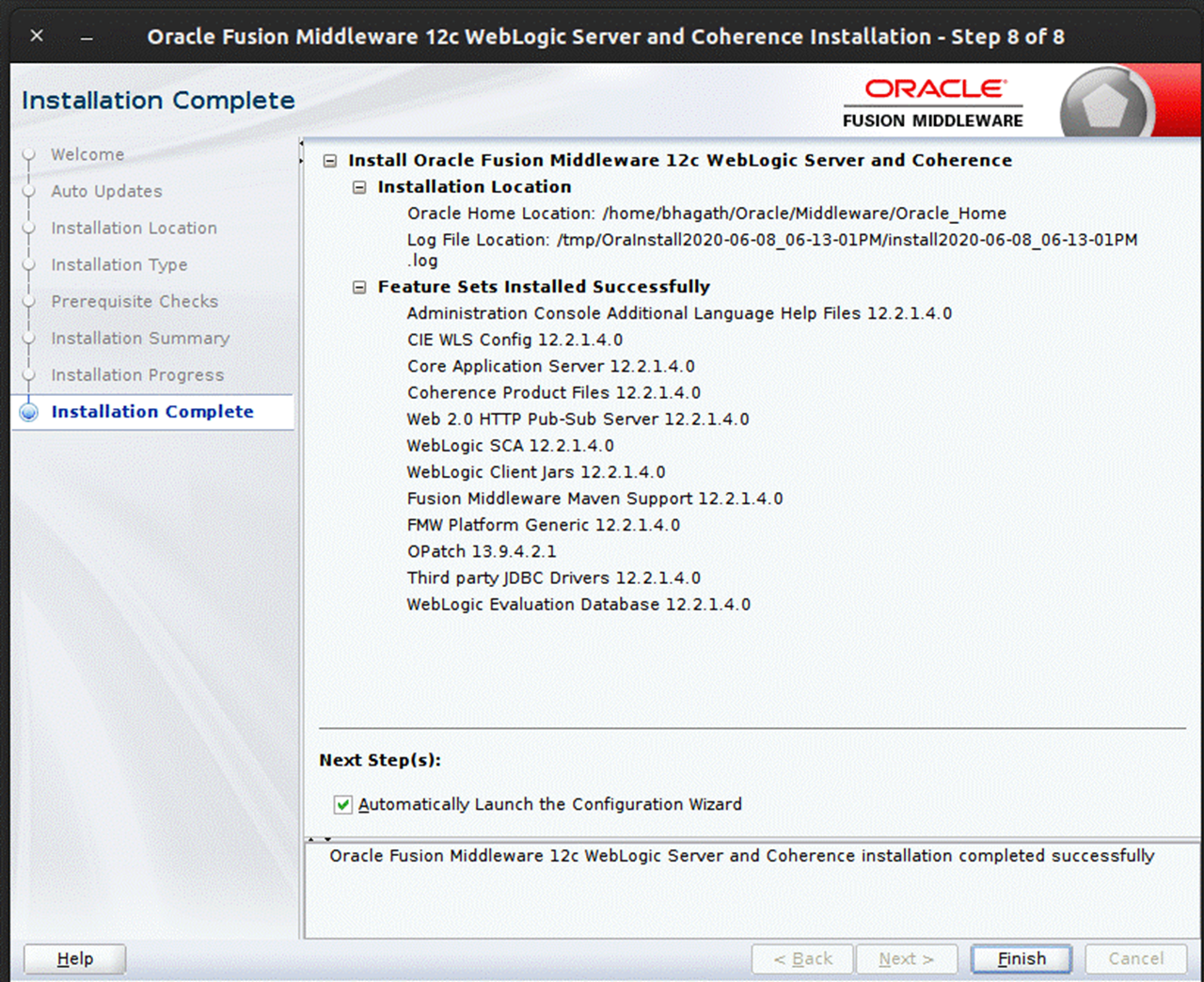This screenshot has width=1204, height=982.
Task: Click the Next button
Action: 906,958
